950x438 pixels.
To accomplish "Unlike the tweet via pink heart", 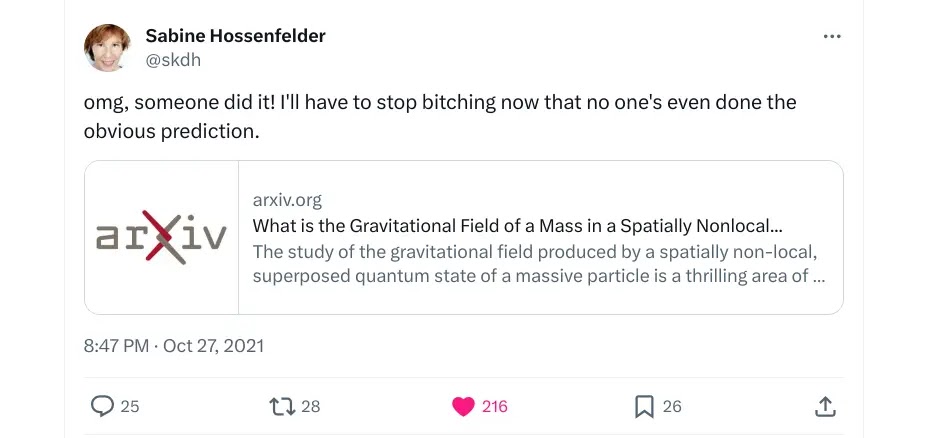I will tap(463, 406).
